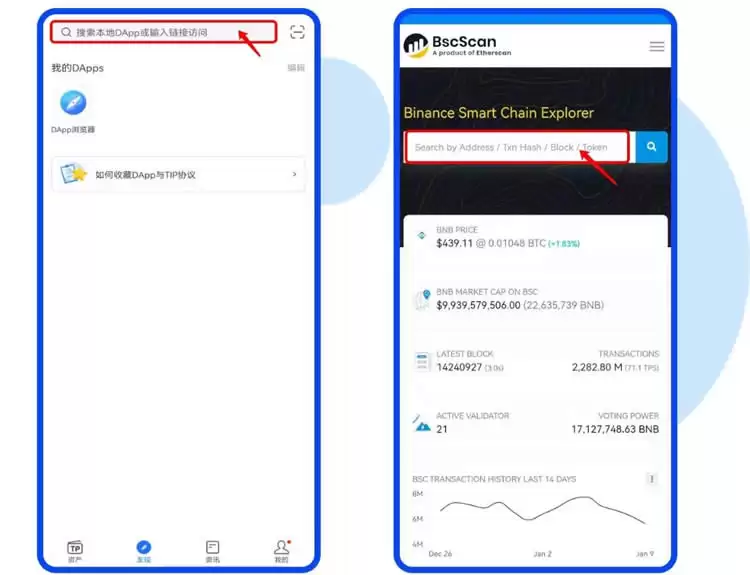Click the edit link next to 我的DApps
The width and height of the screenshot is (750, 575).
[x=296, y=68]
